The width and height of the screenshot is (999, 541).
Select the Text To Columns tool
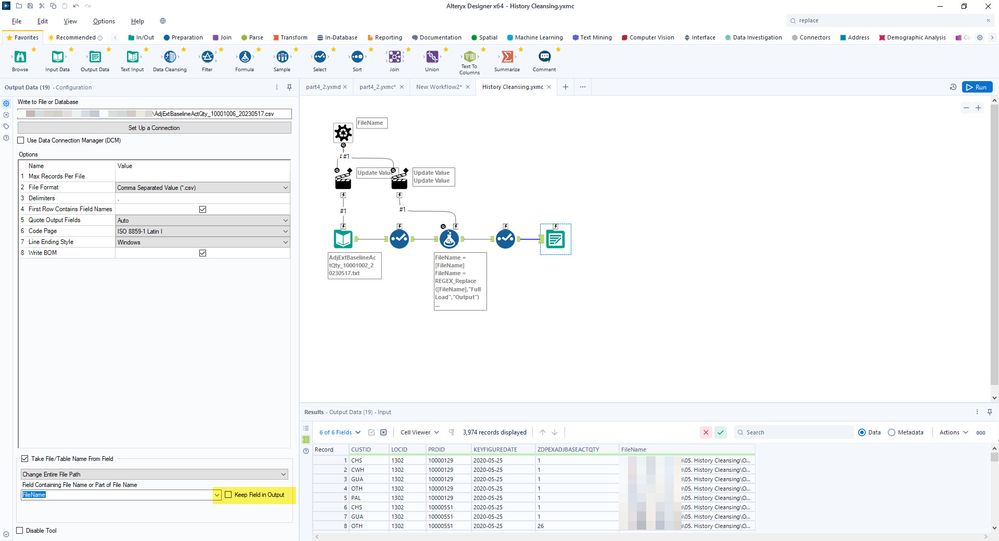tap(469, 58)
